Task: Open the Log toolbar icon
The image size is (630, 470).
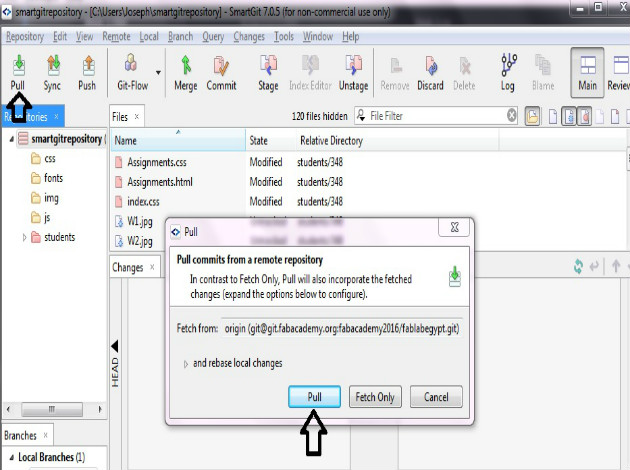Action: tap(508, 72)
